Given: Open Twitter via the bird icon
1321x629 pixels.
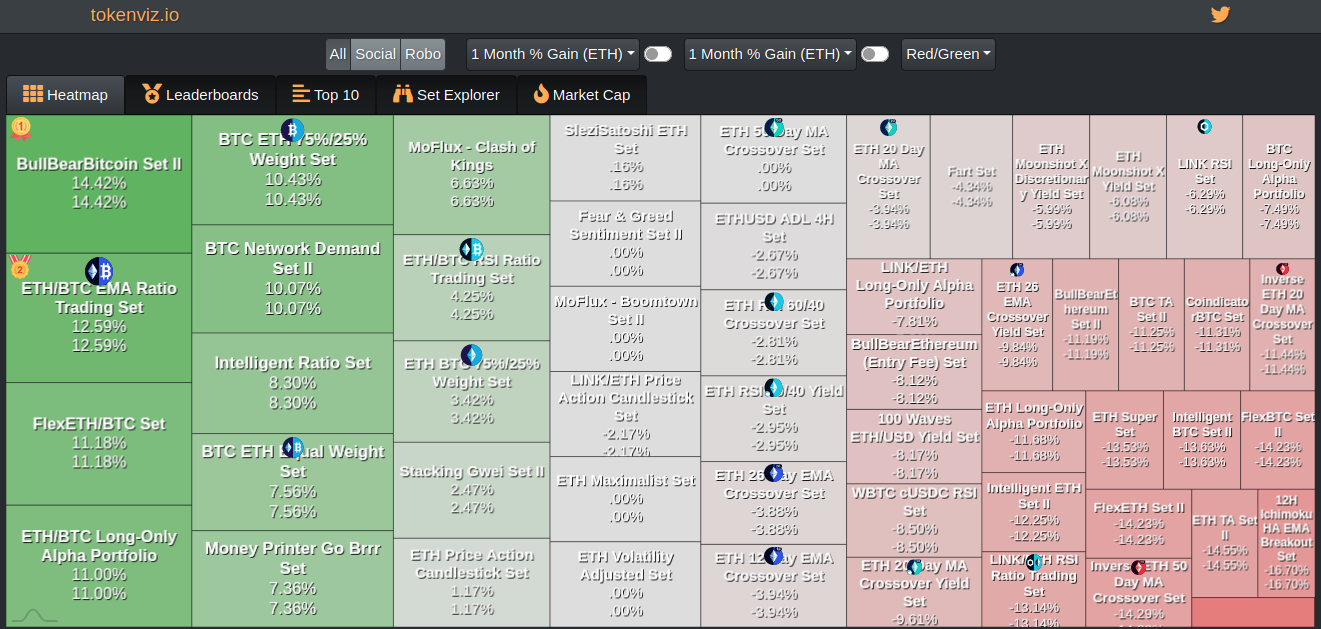Looking at the screenshot, I should [1220, 14].
